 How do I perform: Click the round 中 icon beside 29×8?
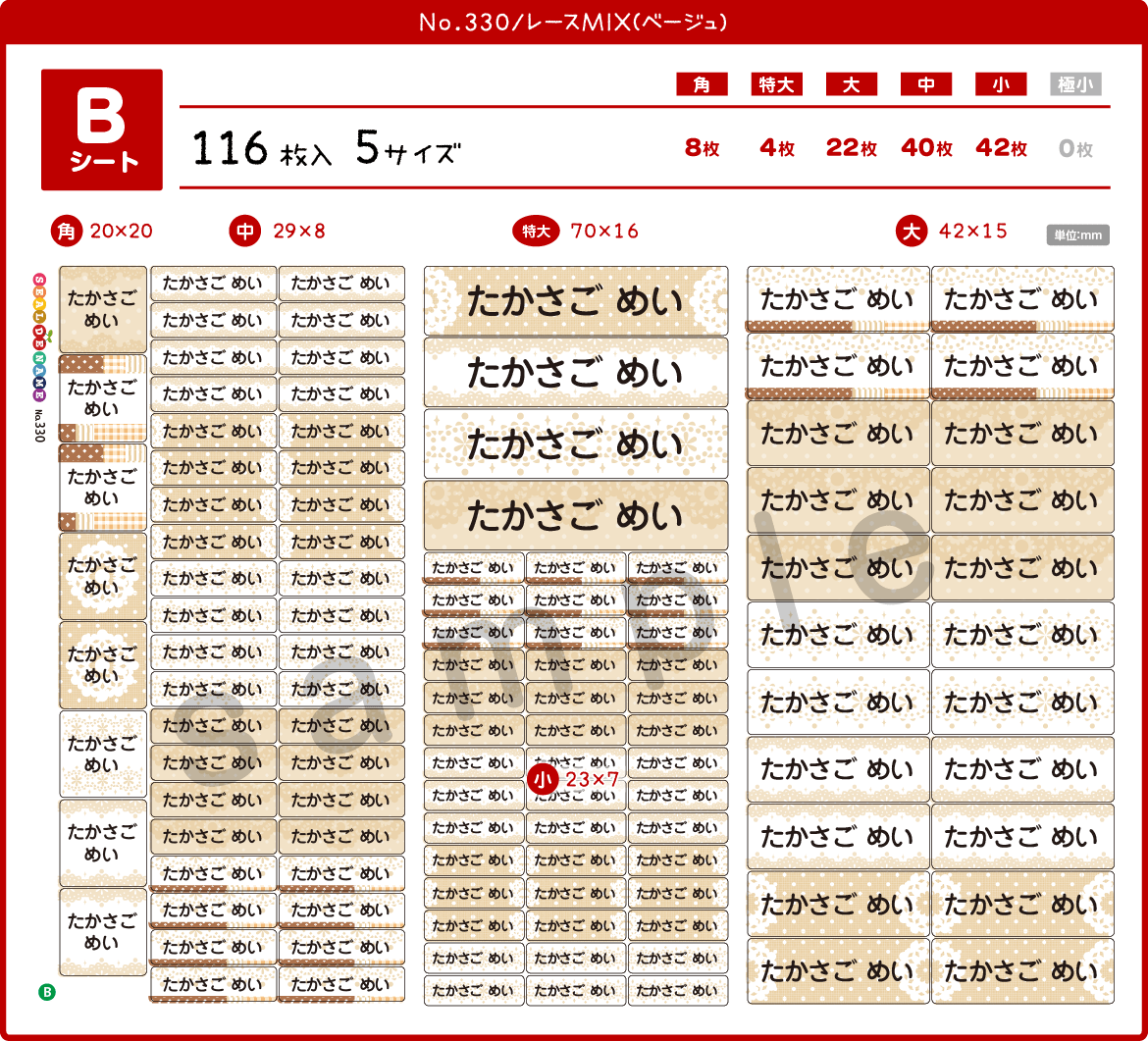pyautogui.click(x=245, y=232)
